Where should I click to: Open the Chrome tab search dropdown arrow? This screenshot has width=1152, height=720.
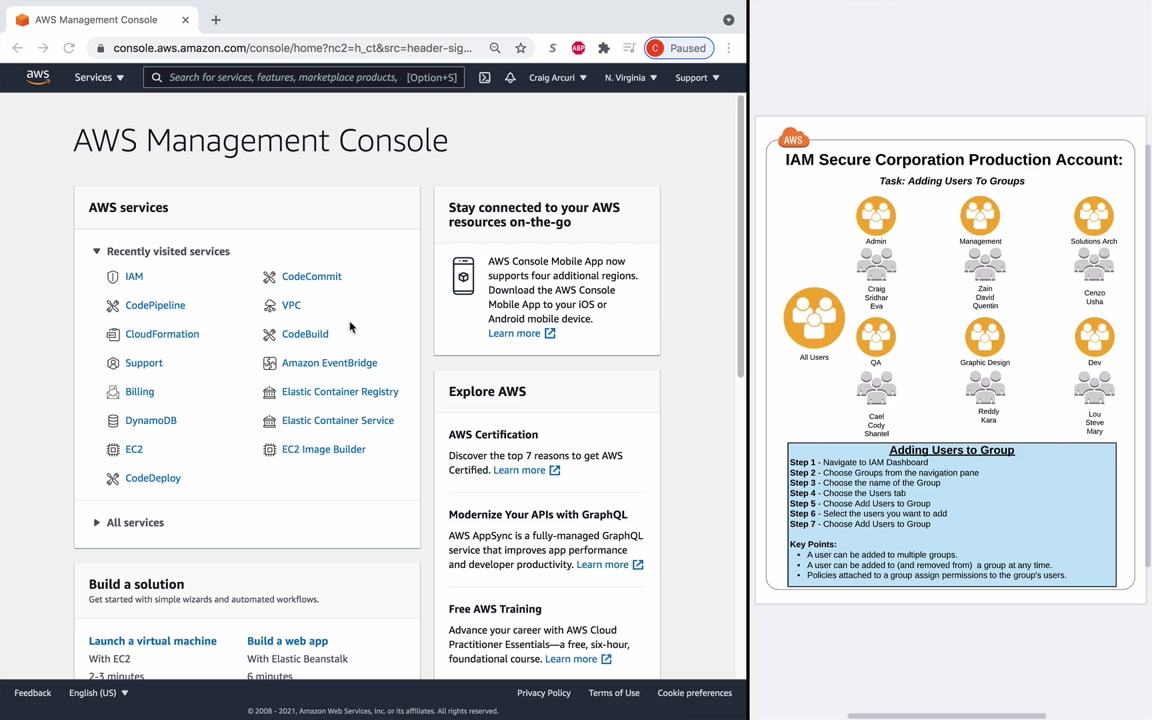tap(729, 20)
